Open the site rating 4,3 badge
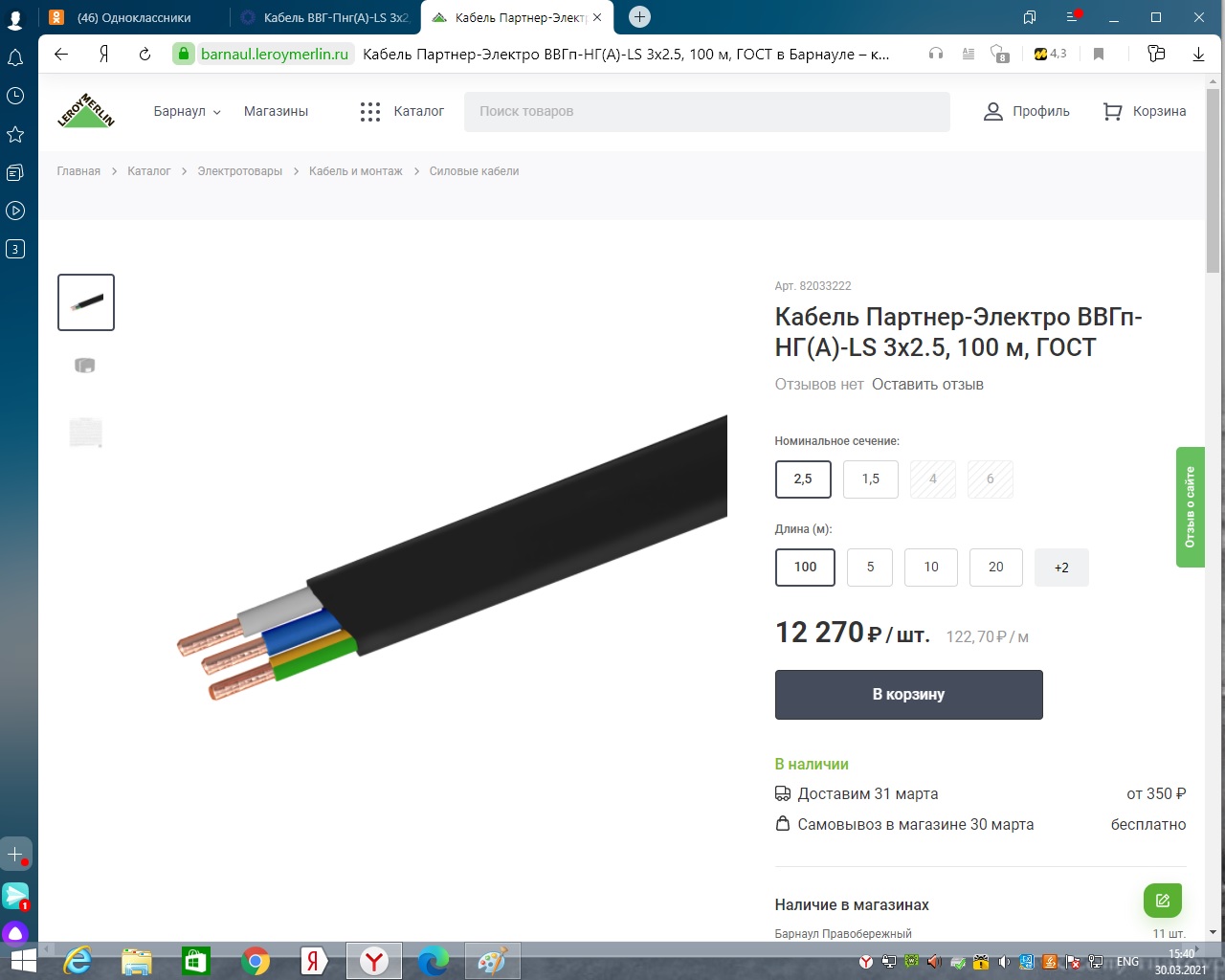The image size is (1225, 980). tap(1050, 55)
